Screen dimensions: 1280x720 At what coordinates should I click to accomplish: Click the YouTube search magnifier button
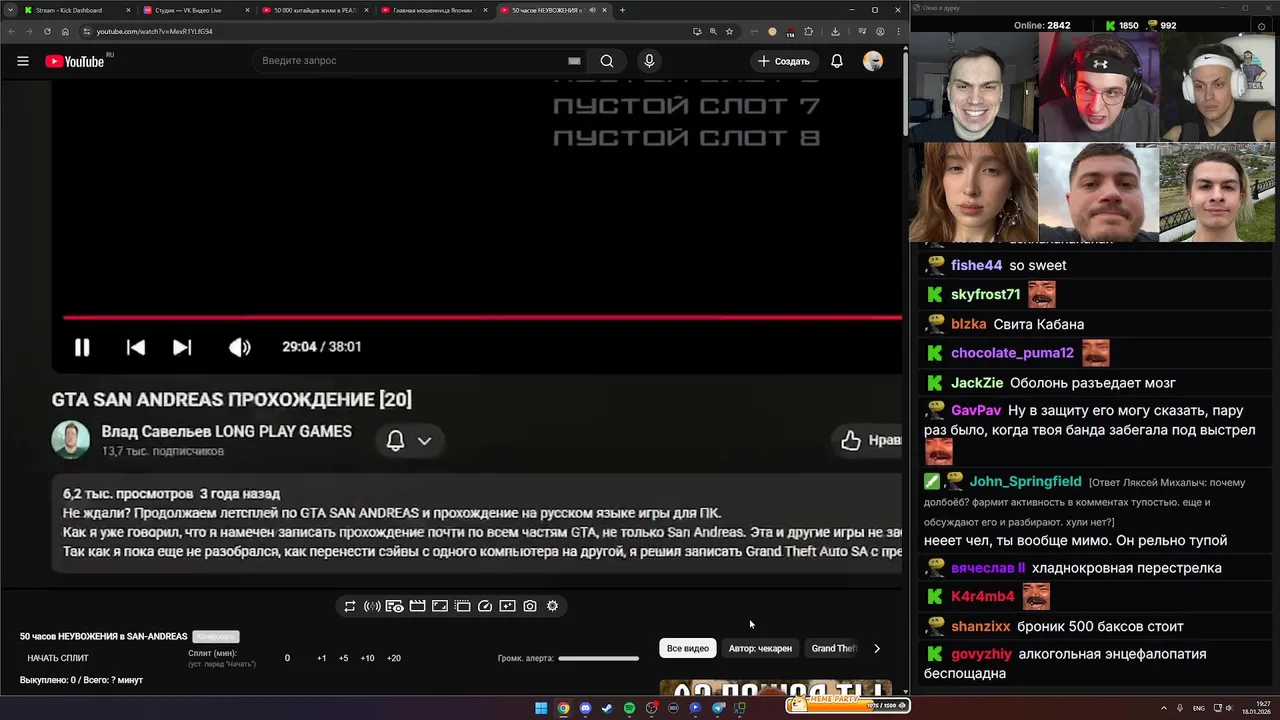pyautogui.click(x=607, y=61)
